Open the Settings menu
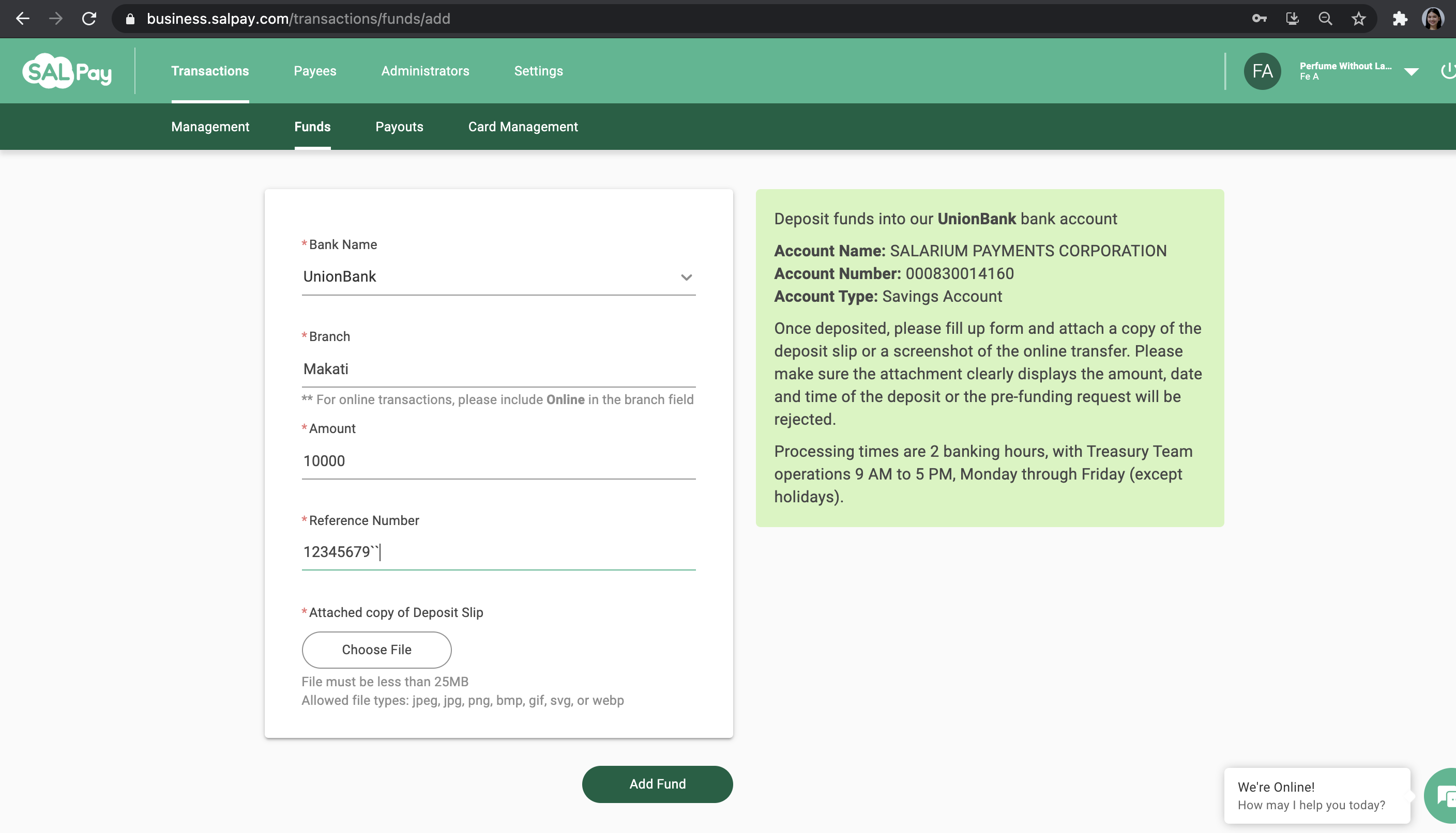The image size is (1456, 833). pos(538,71)
